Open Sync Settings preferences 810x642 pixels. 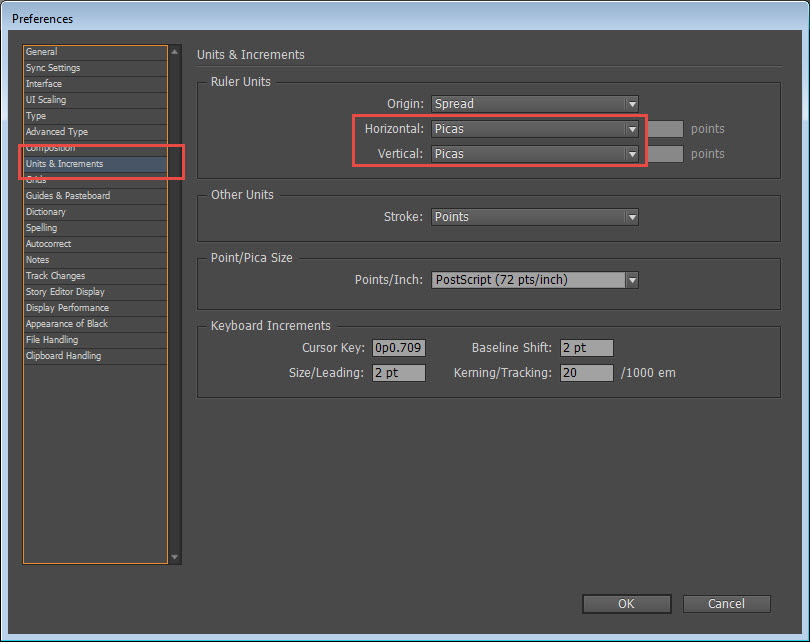(95, 68)
